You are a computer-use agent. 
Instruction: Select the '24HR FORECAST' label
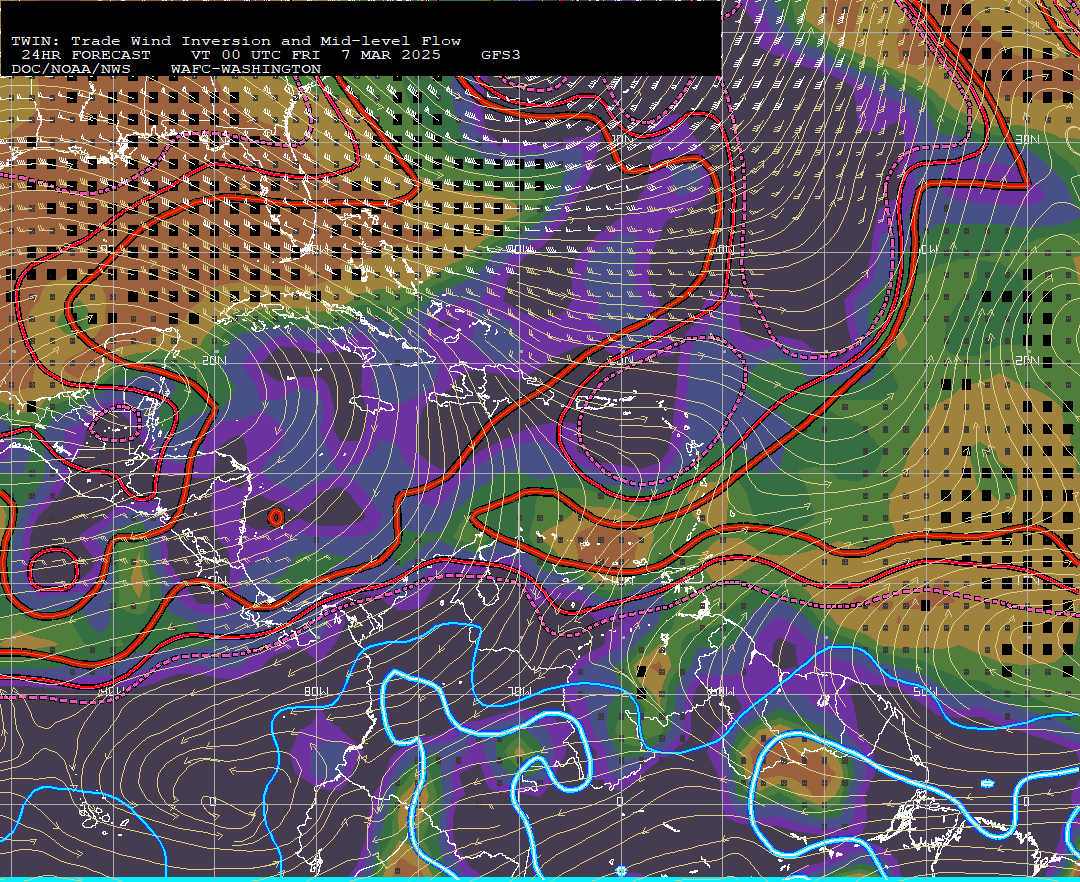[x=85, y=55]
